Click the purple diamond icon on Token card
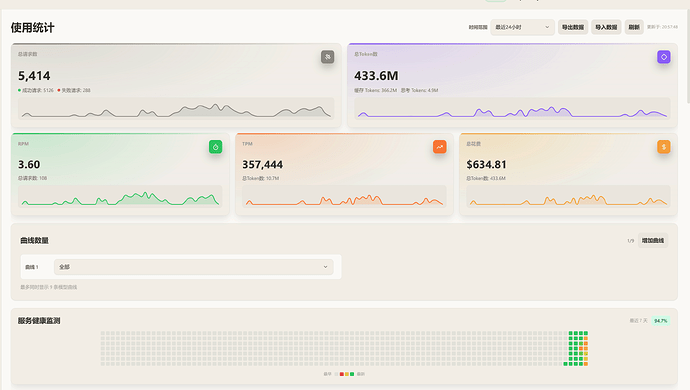690x390 pixels. click(664, 57)
